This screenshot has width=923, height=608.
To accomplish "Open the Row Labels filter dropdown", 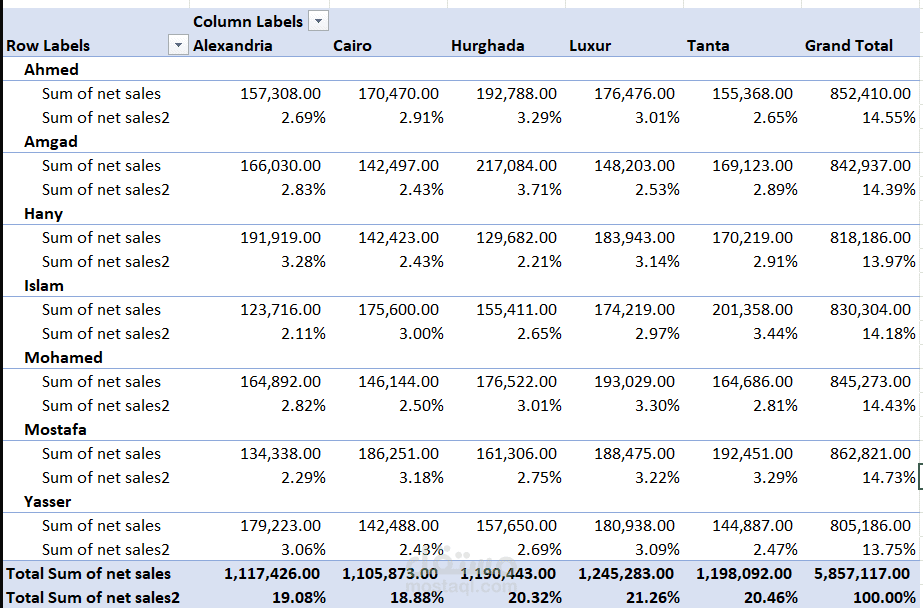I will (178, 45).
